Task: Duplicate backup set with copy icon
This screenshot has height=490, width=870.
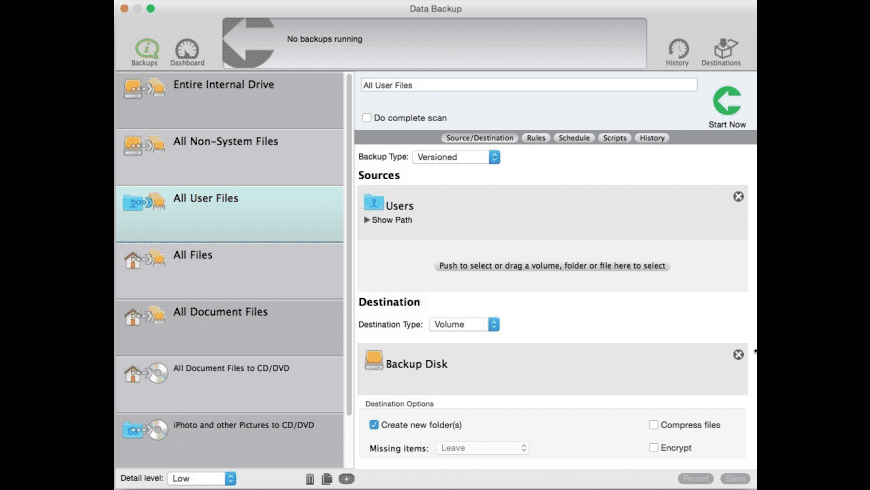Action: coord(327,478)
